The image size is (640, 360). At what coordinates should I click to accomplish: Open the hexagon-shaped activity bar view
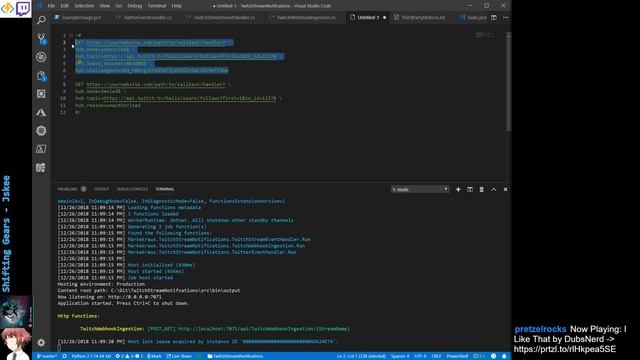tap(41, 131)
